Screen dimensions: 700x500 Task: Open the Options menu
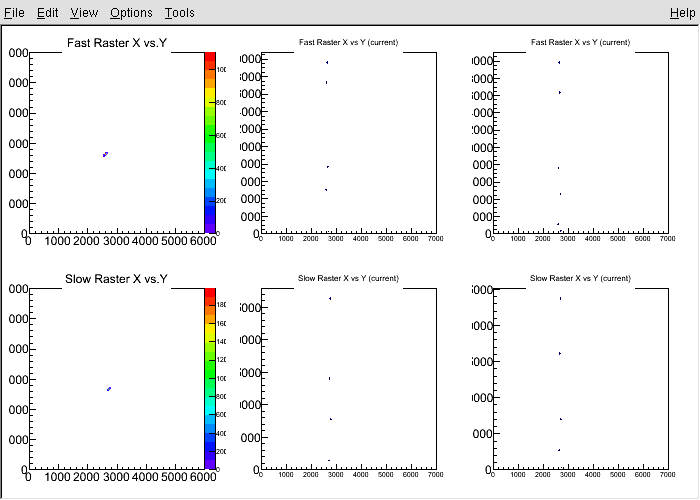[131, 12]
